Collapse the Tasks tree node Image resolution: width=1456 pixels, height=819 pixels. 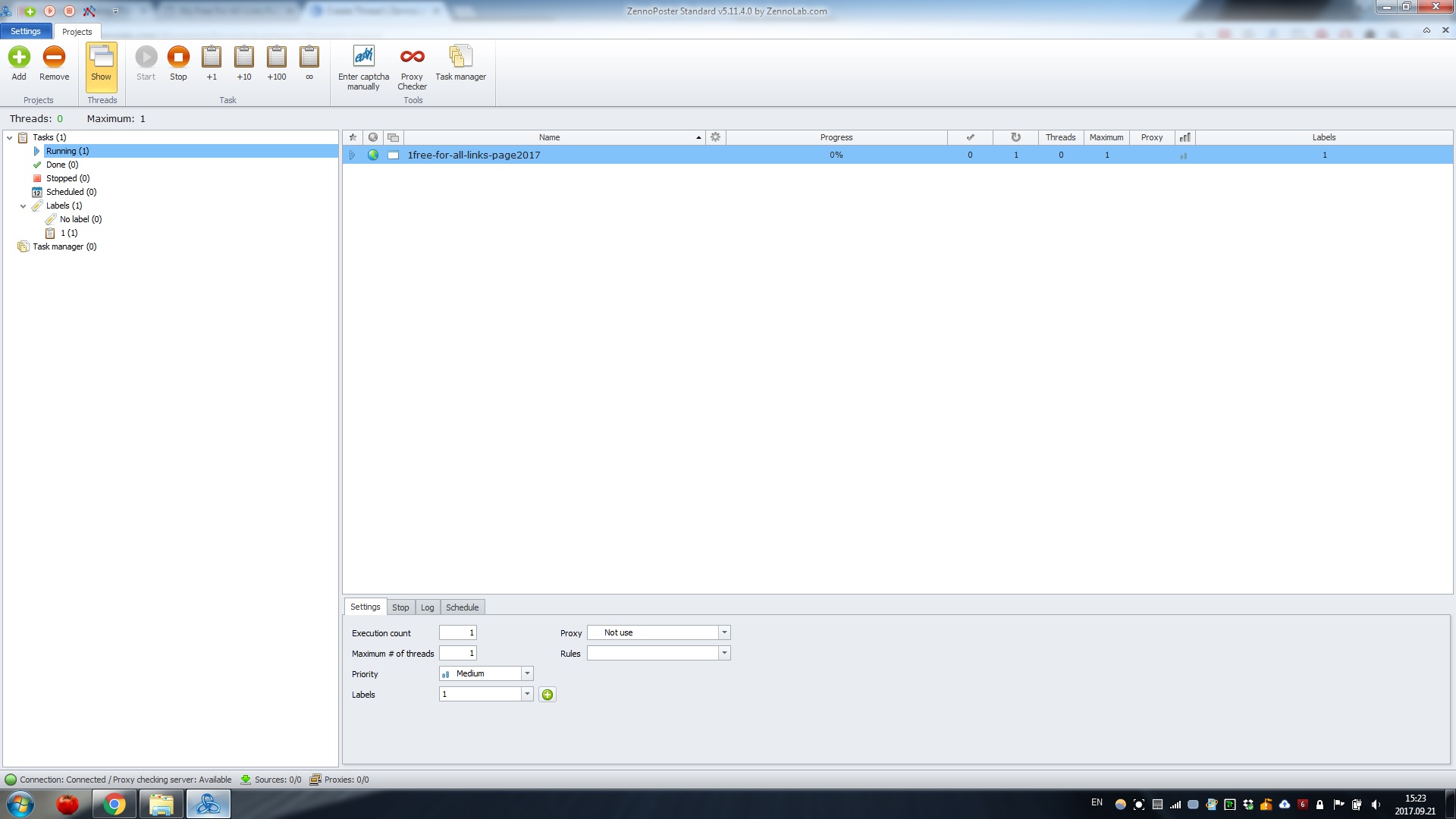tap(10, 137)
